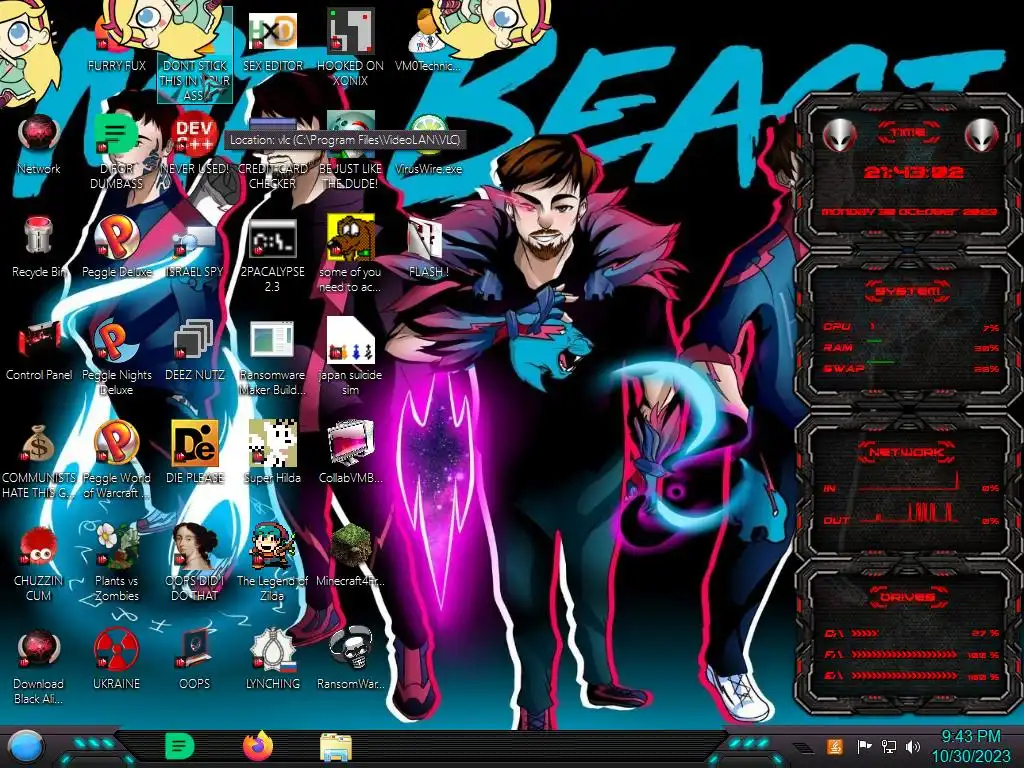The width and height of the screenshot is (1024, 768).
Task: Click the NETWORK widget header
Action: [907, 452]
